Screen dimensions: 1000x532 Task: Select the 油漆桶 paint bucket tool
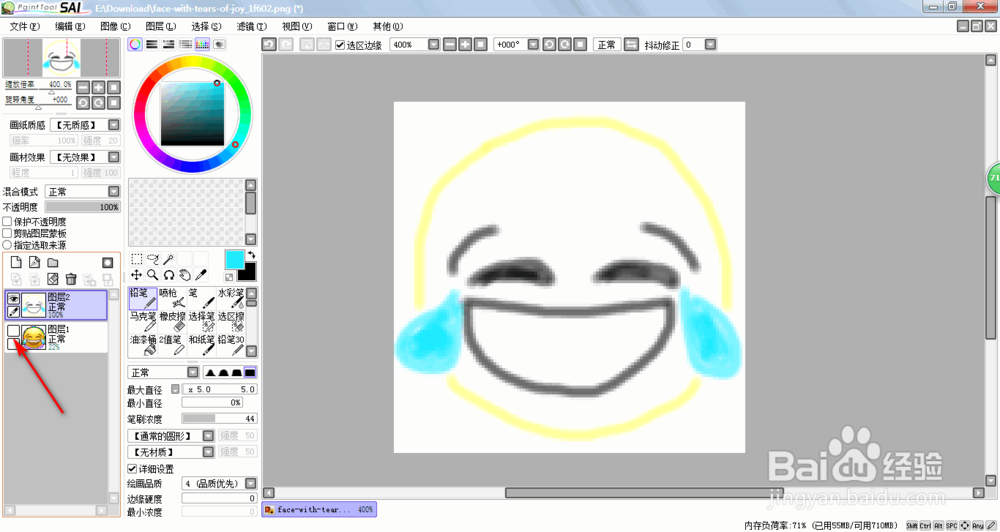pyautogui.click(x=143, y=345)
